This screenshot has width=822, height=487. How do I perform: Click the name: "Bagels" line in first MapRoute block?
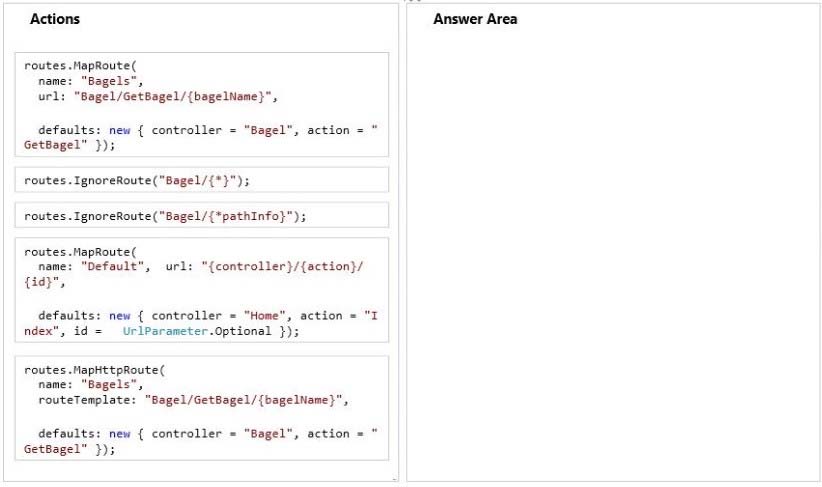click(x=91, y=81)
